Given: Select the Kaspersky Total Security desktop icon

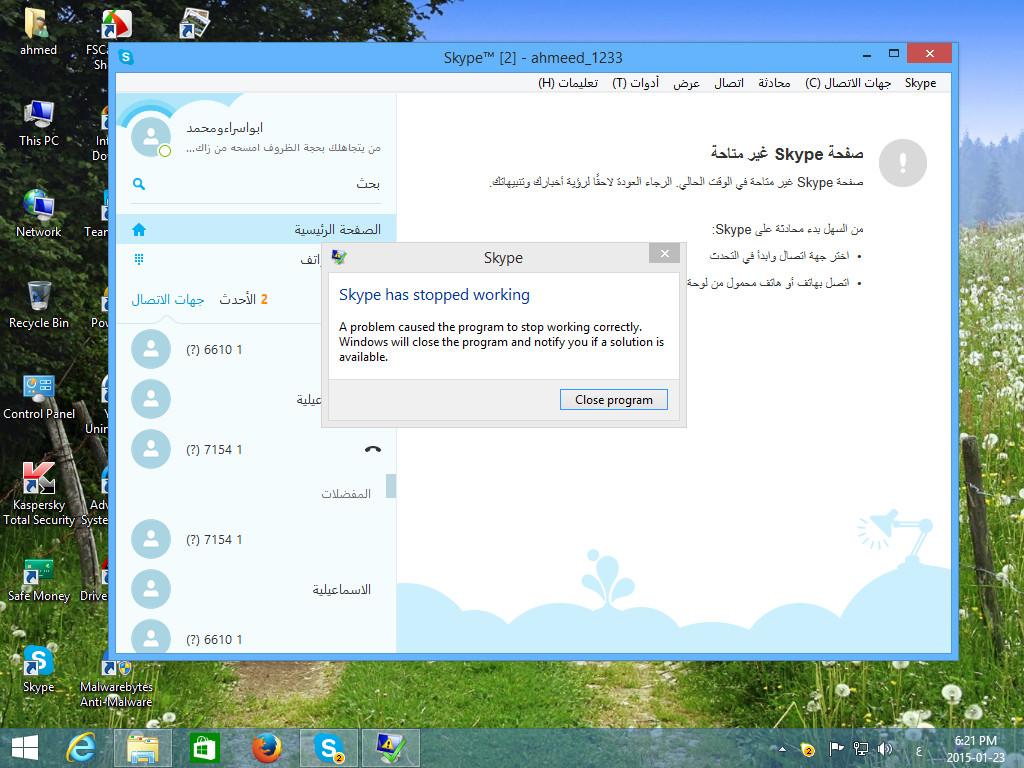Looking at the screenshot, I should 39,494.
